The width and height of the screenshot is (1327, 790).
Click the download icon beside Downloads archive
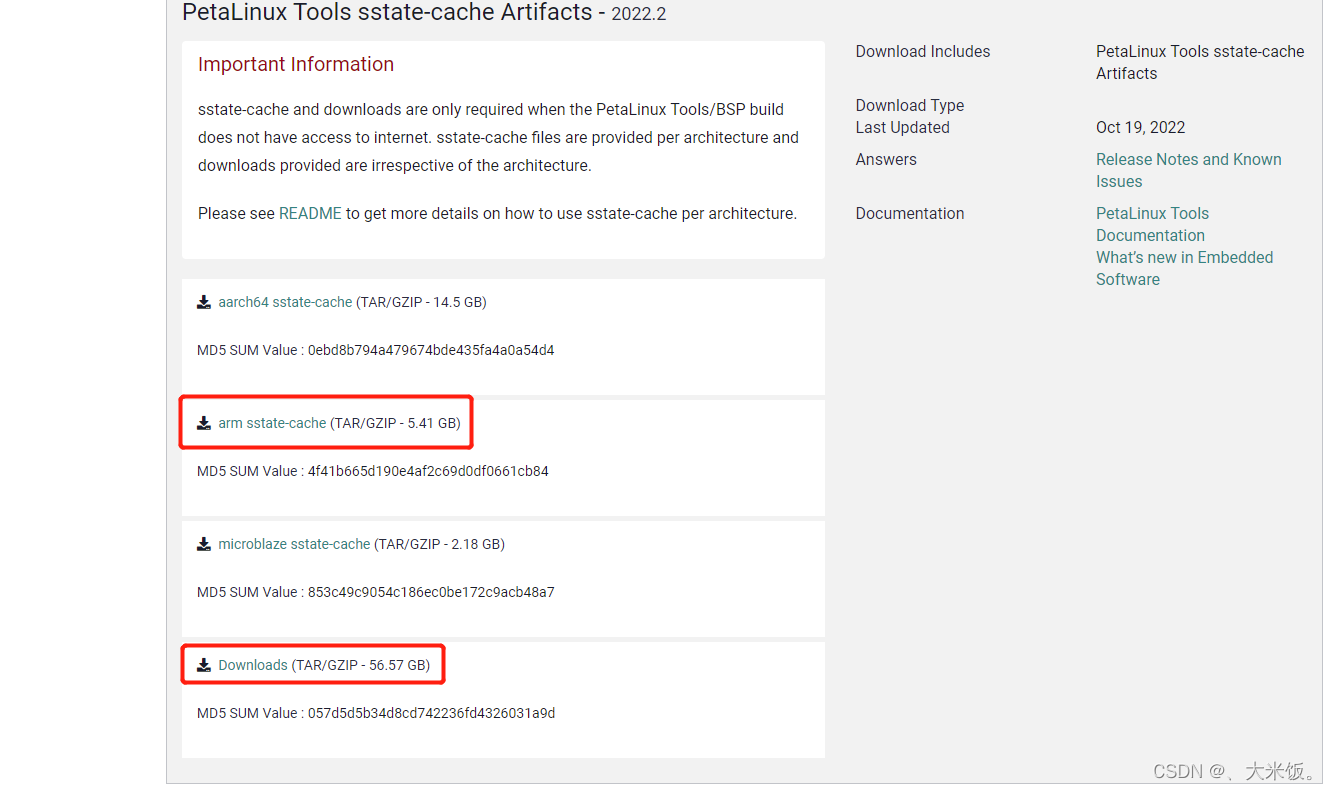[204, 664]
